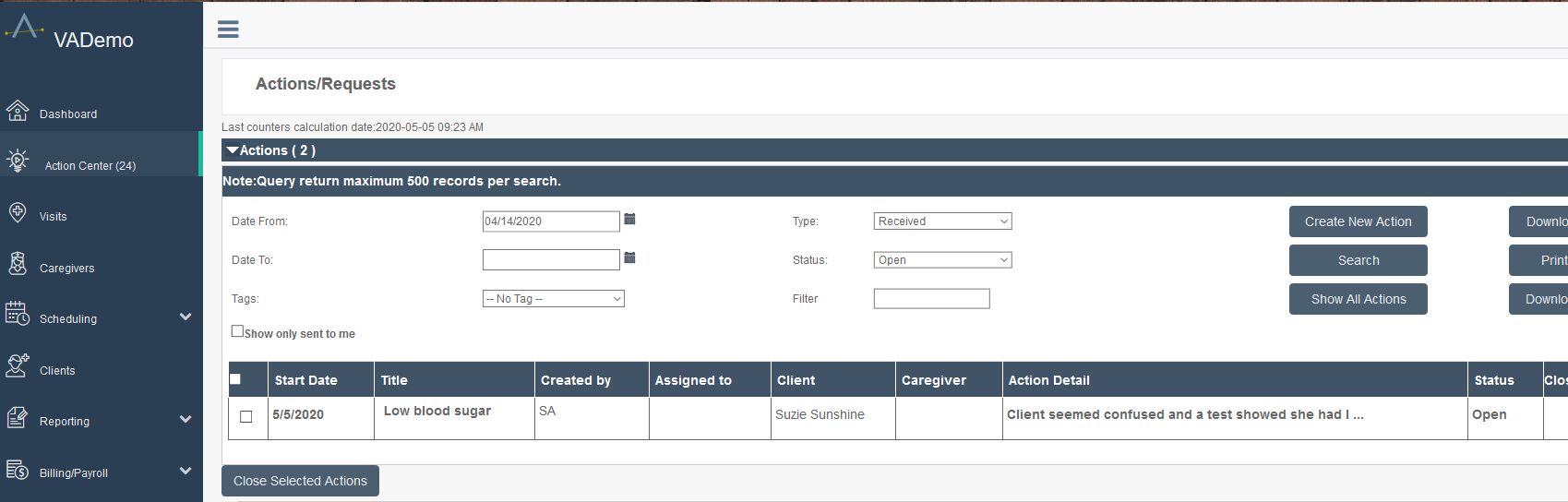
Task: Click the Filter text input field
Action: [x=931, y=299]
